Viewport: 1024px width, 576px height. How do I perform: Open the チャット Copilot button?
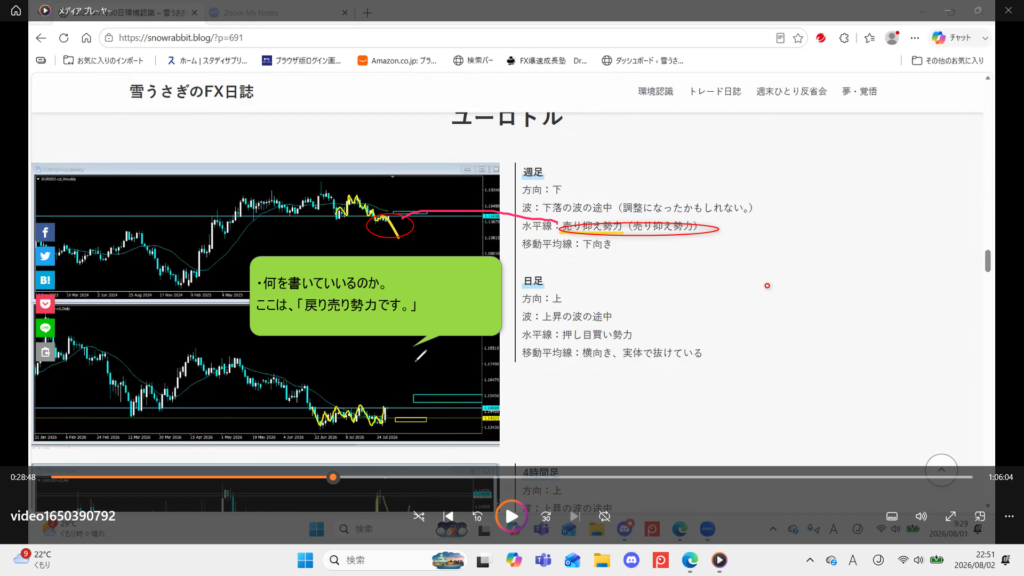958,38
